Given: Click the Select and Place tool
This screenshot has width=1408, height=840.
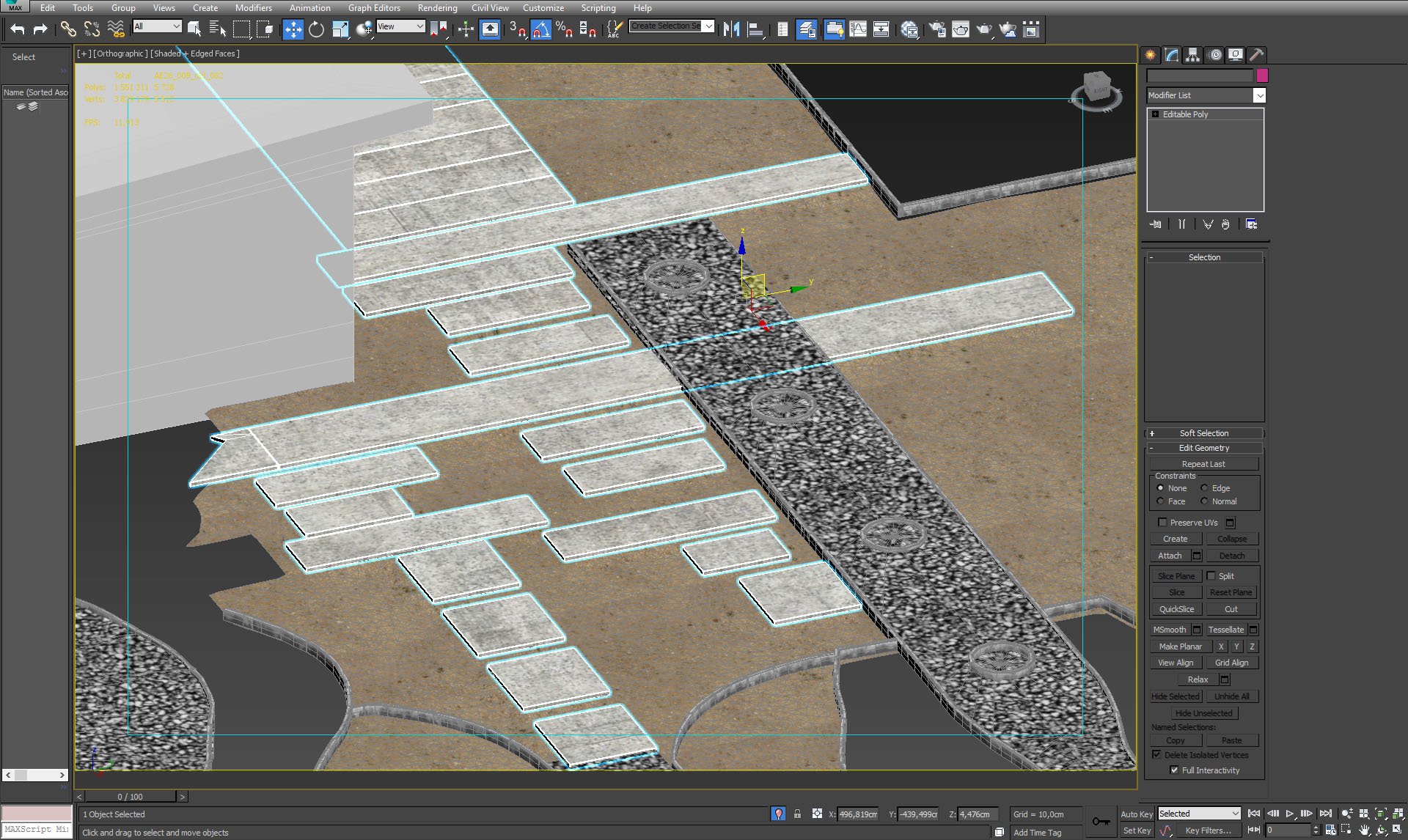Looking at the screenshot, I should click(x=364, y=29).
